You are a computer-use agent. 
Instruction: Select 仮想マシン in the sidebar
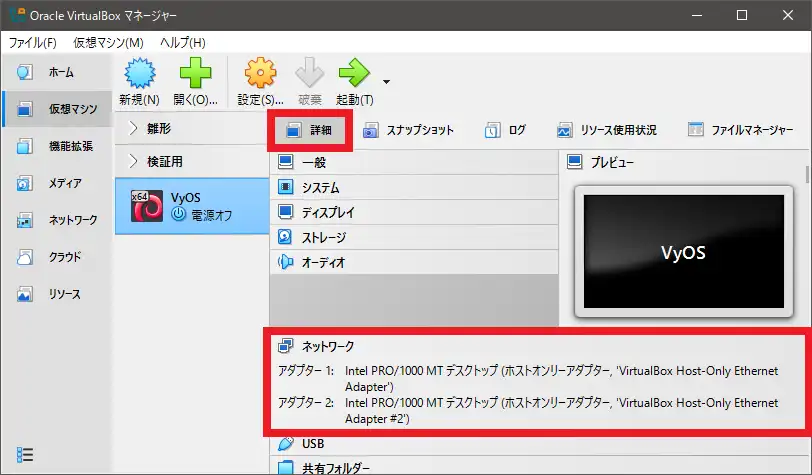(56, 109)
